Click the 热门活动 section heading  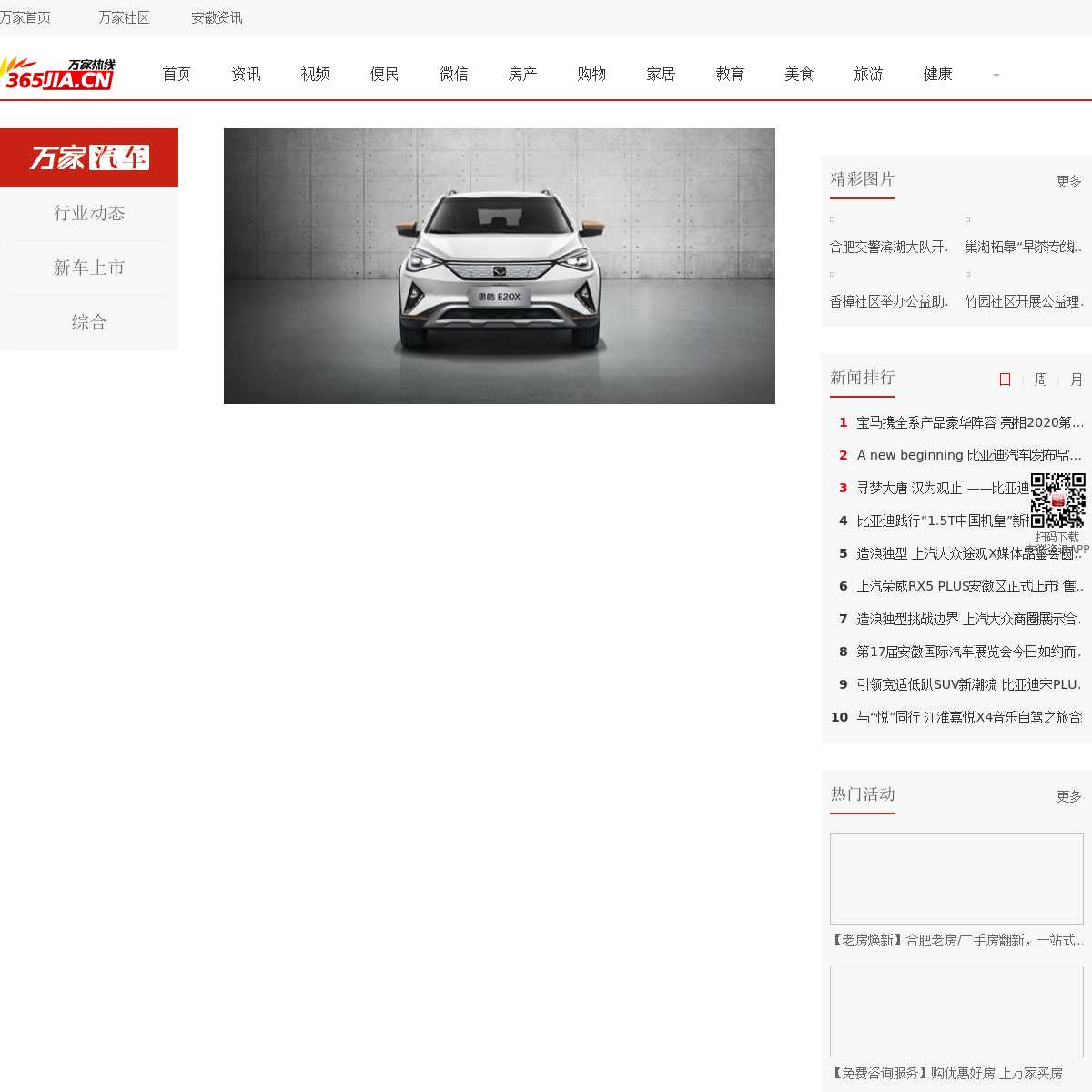tap(863, 794)
